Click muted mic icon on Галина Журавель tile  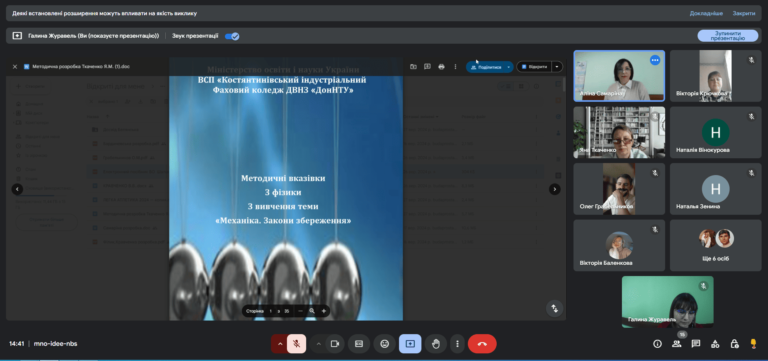click(703, 286)
